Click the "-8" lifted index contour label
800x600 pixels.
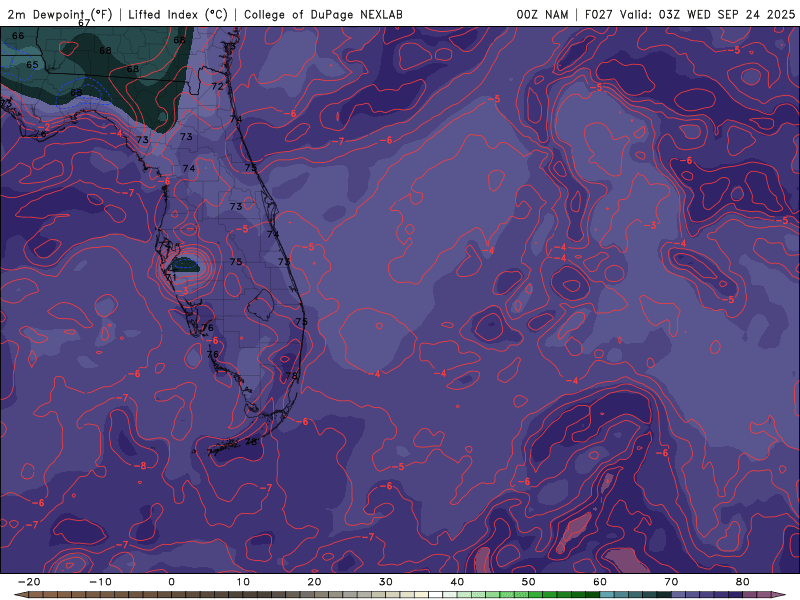pos(140,466)
